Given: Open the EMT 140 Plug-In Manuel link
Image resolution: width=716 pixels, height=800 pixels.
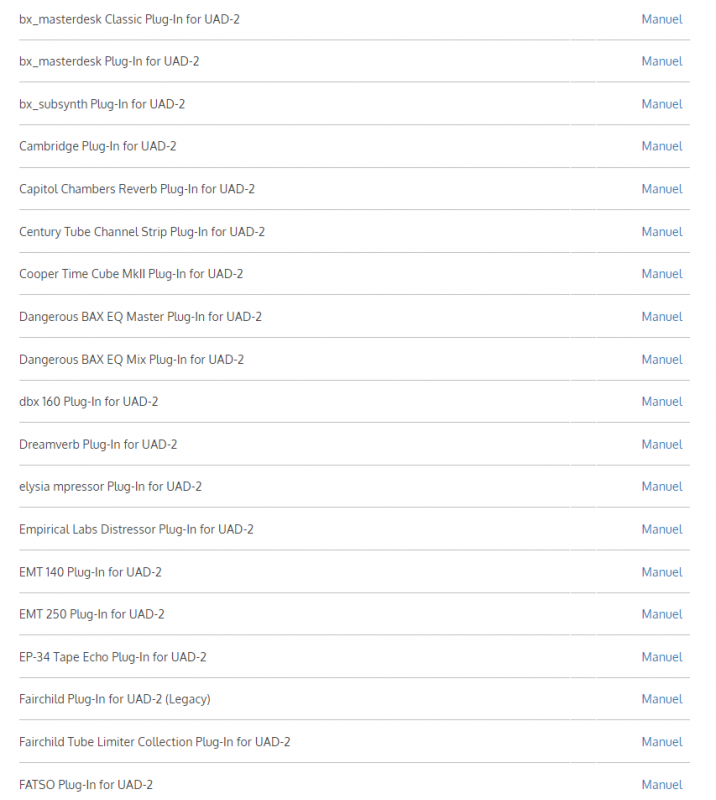Looking at the screenshot, I should coord(662,572).
